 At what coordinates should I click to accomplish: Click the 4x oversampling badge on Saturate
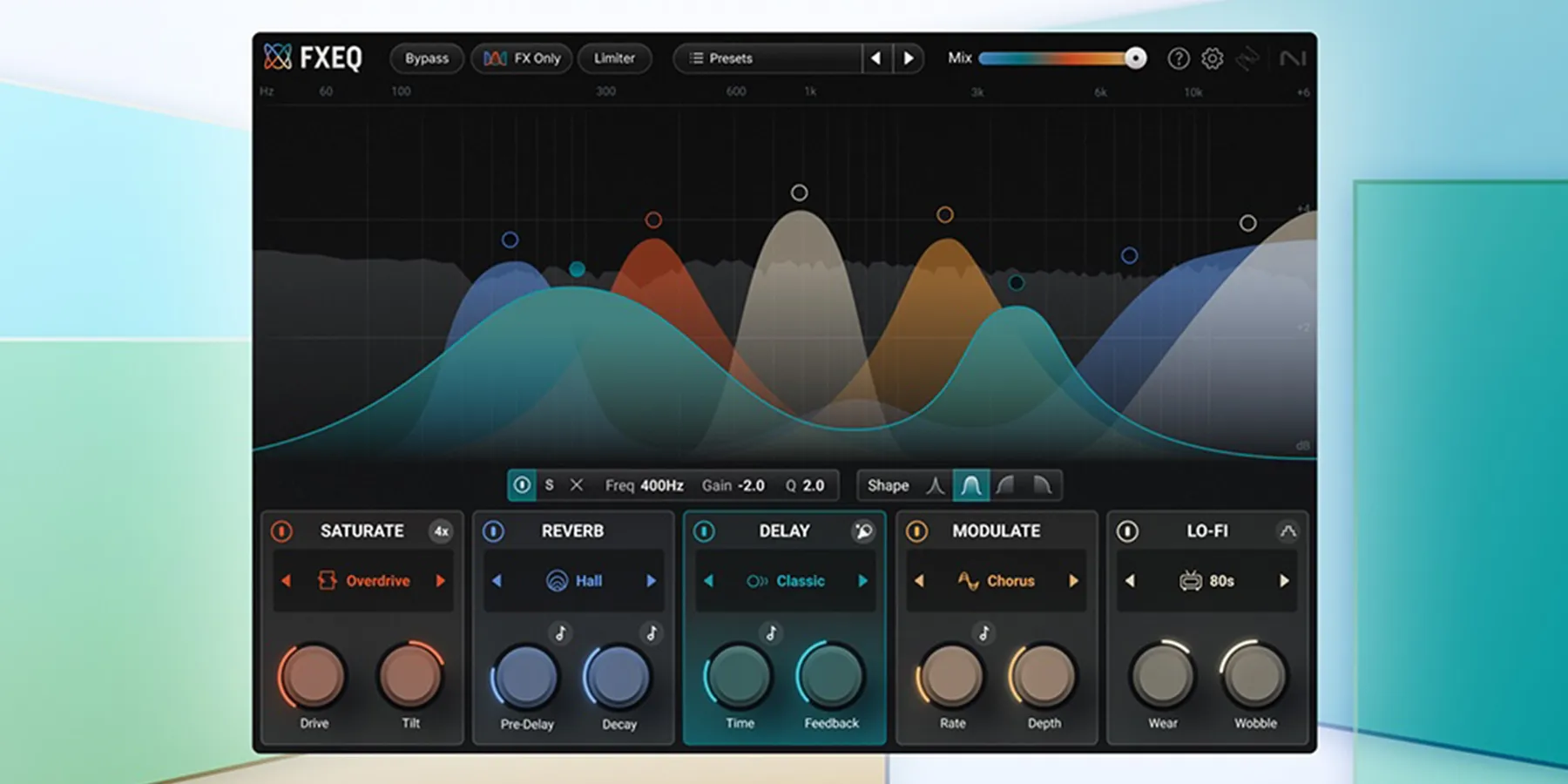[x=441, y=531]
